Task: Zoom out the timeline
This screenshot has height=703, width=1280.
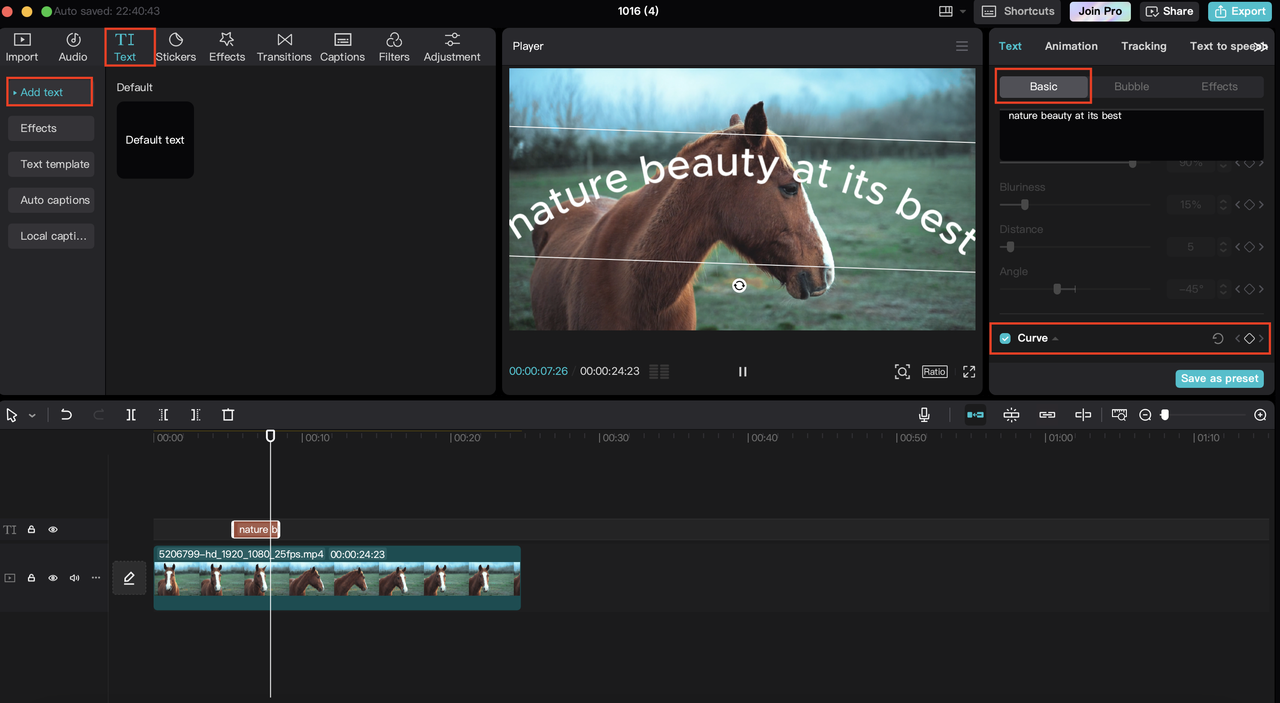Action: 1145,415
